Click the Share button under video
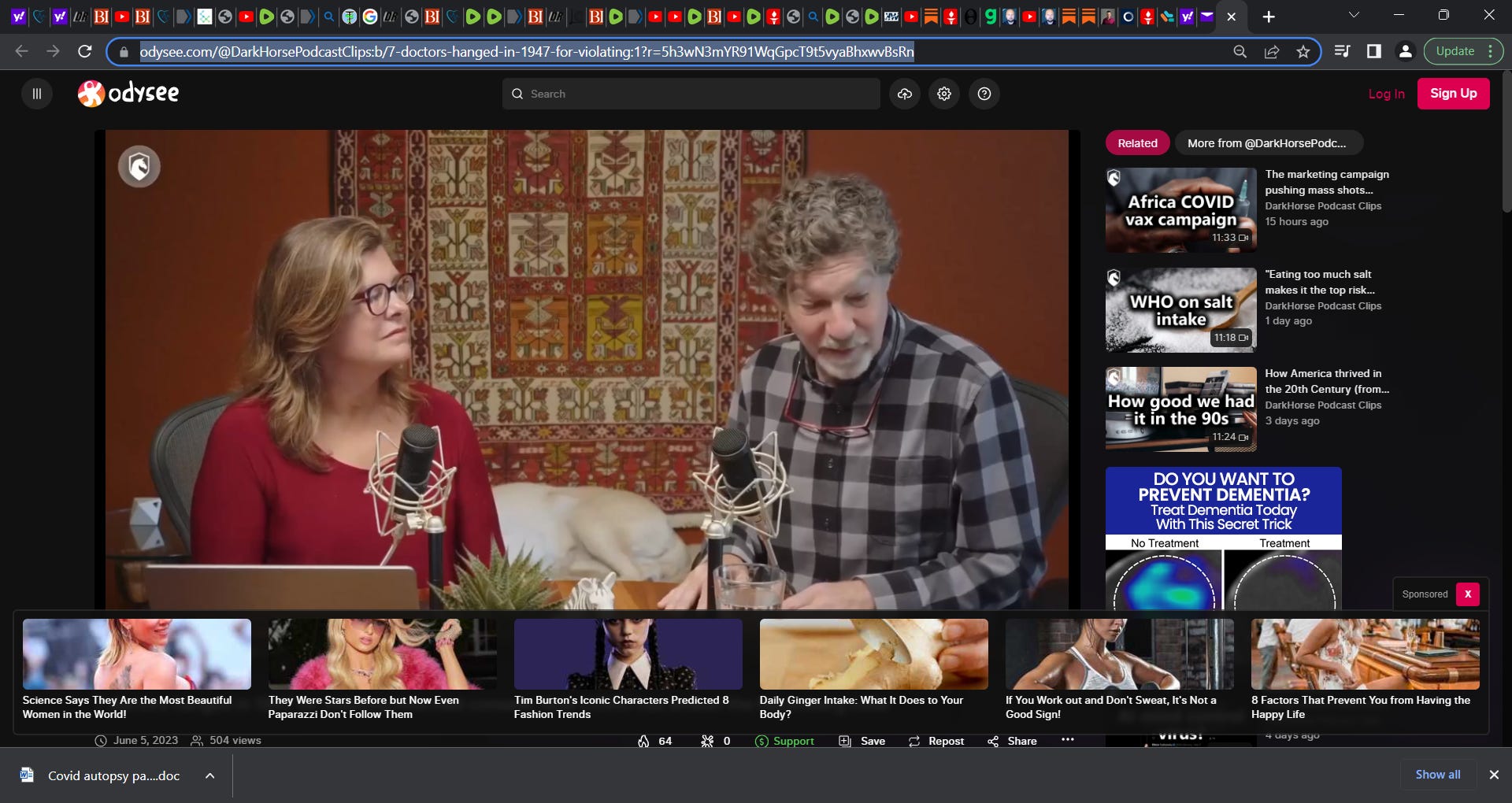 coord(1012,741)
